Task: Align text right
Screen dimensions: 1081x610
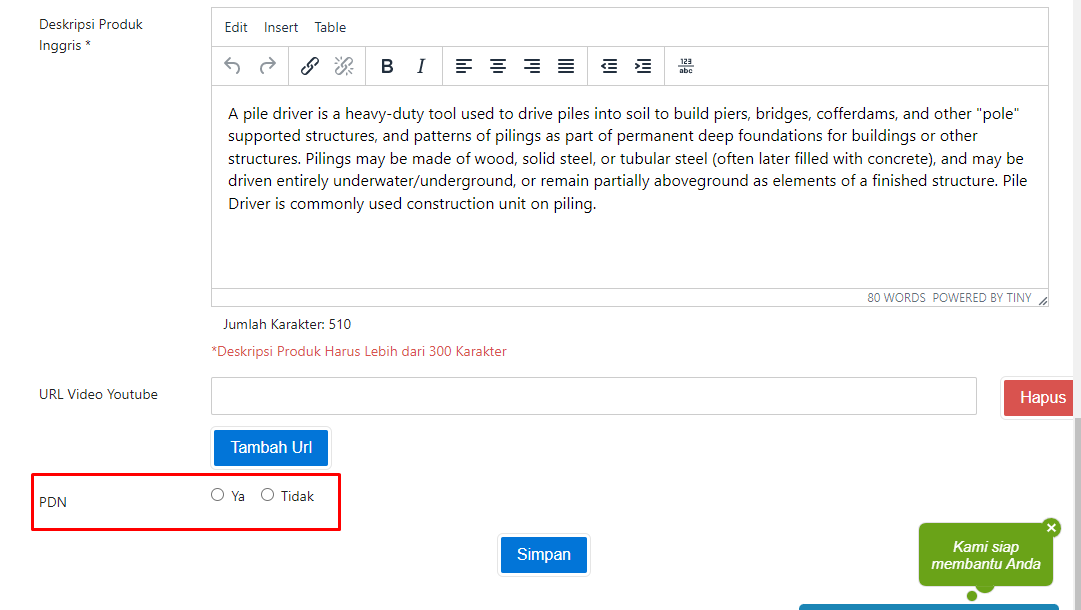Action: coord(532,66)
